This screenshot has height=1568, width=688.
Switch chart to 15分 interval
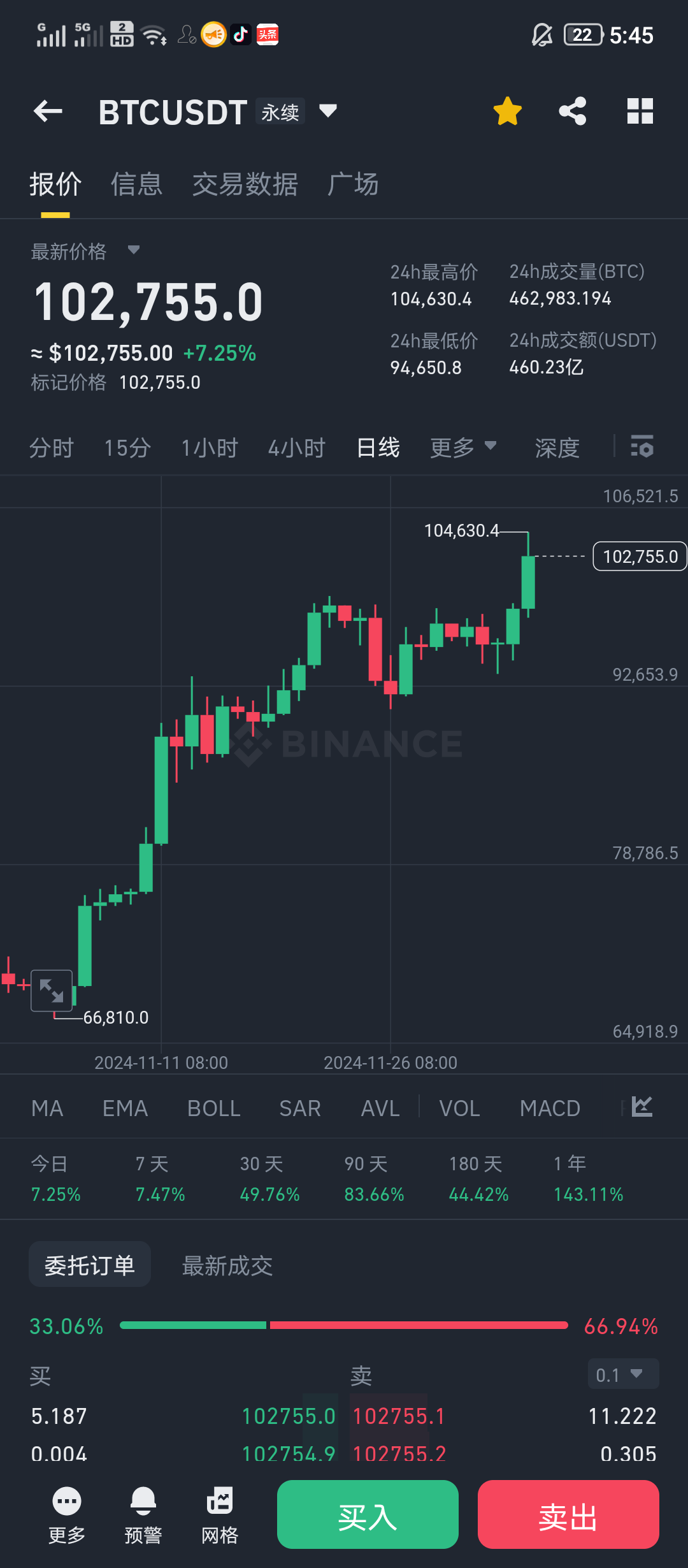point(127,448)
